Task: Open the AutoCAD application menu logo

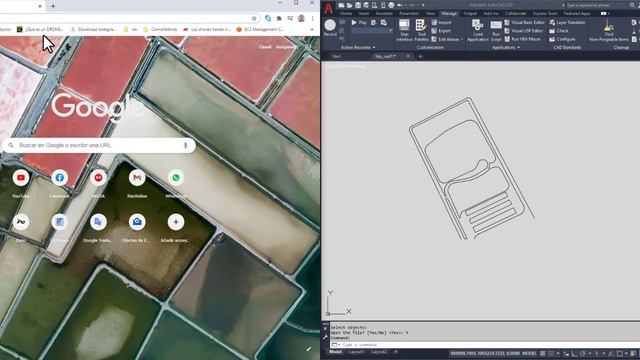Action: pos(329,8)
